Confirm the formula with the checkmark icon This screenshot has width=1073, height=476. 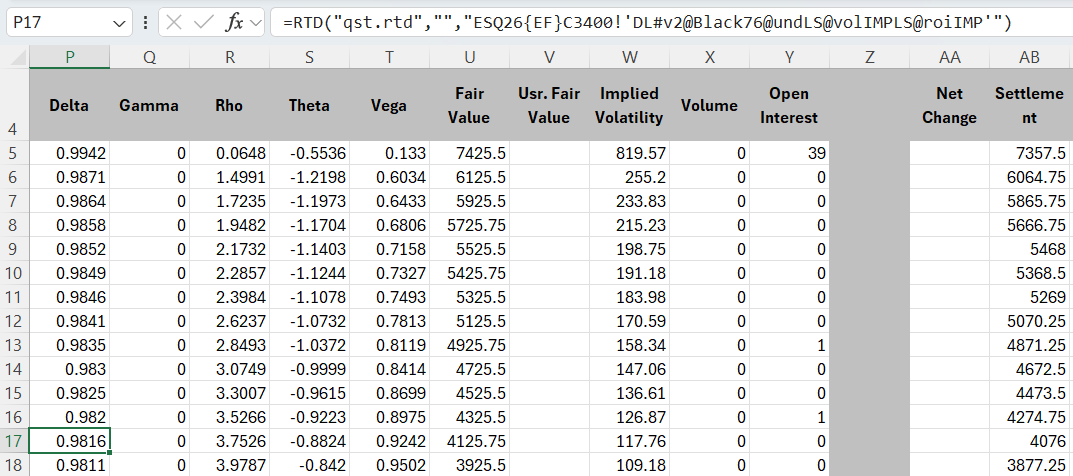204,23
